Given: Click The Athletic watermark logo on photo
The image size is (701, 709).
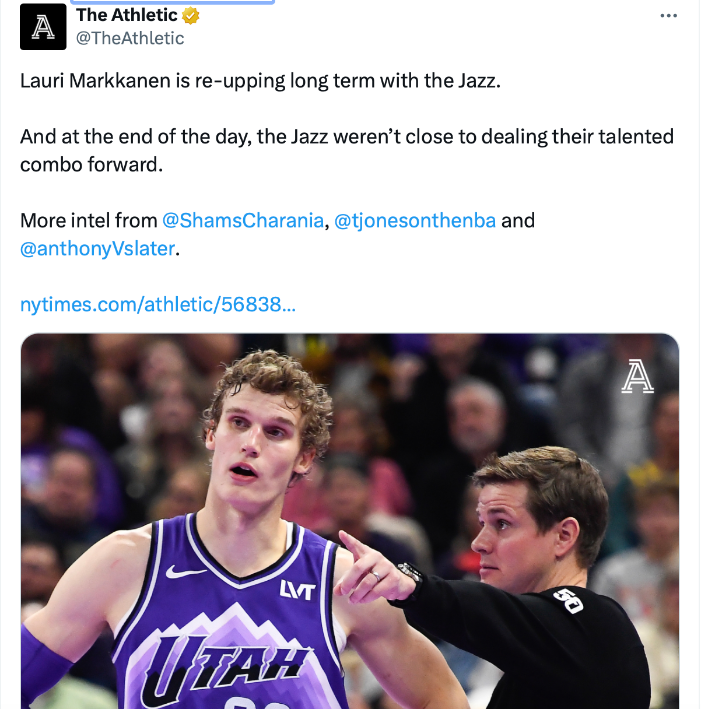Looking at the screenshot, I should (x=637, y=377).
